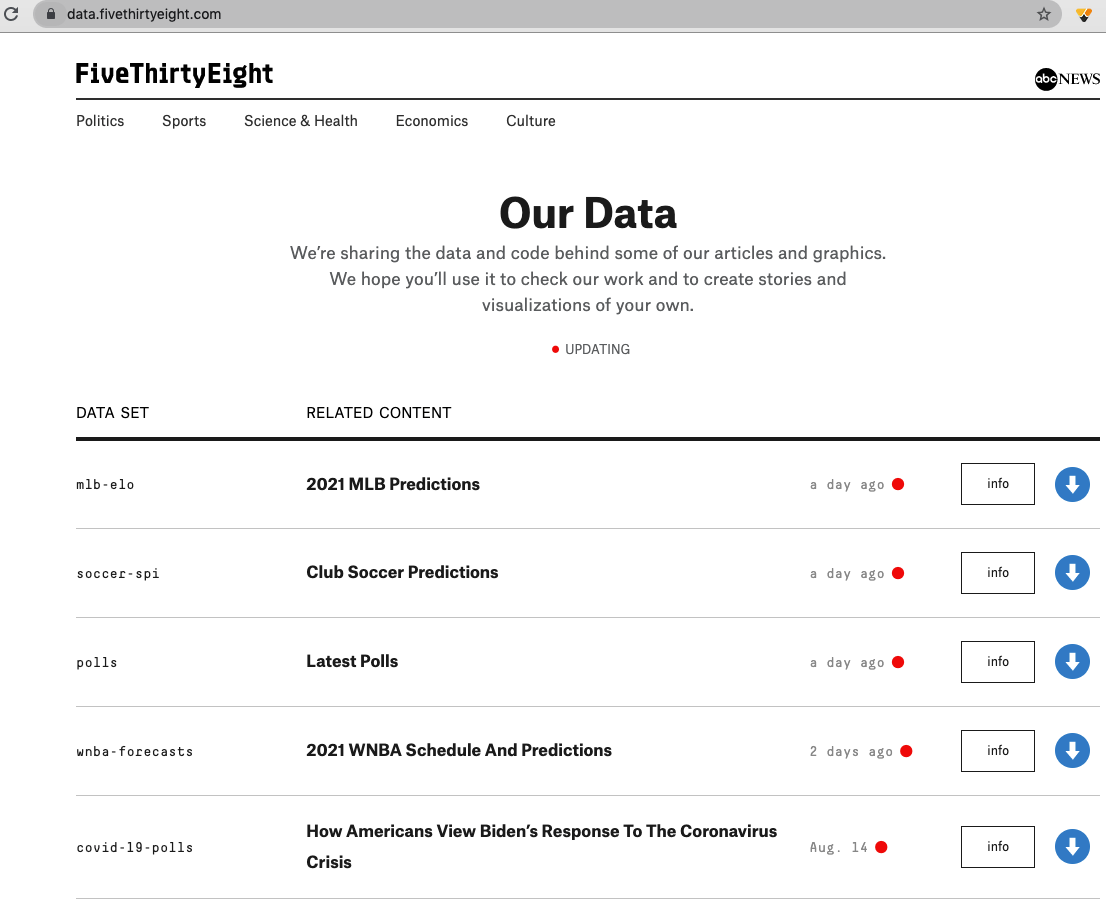Viewport: 1106px width, 905px height.
Task: Focus the address bar URL data.fivethirtyeight.com
Action: click(144, 14)
